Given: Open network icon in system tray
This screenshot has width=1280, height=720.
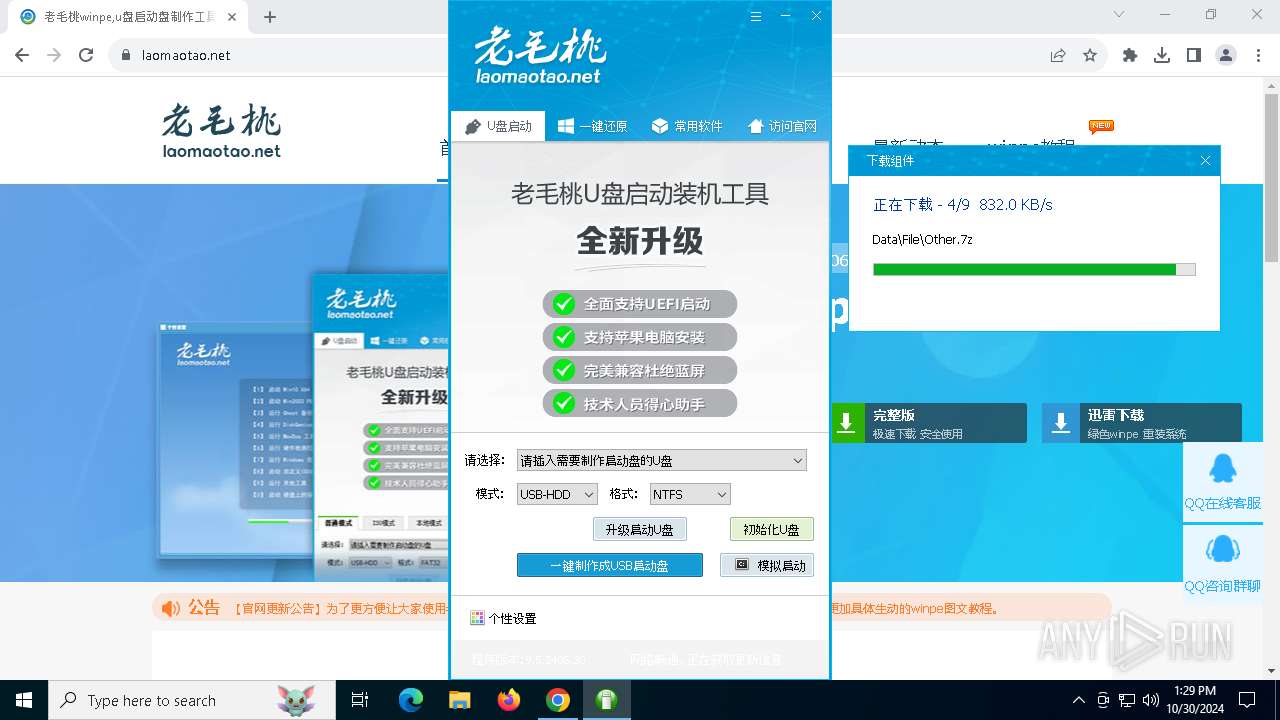Looking at the screenshot, I should tap(1127, 700).
